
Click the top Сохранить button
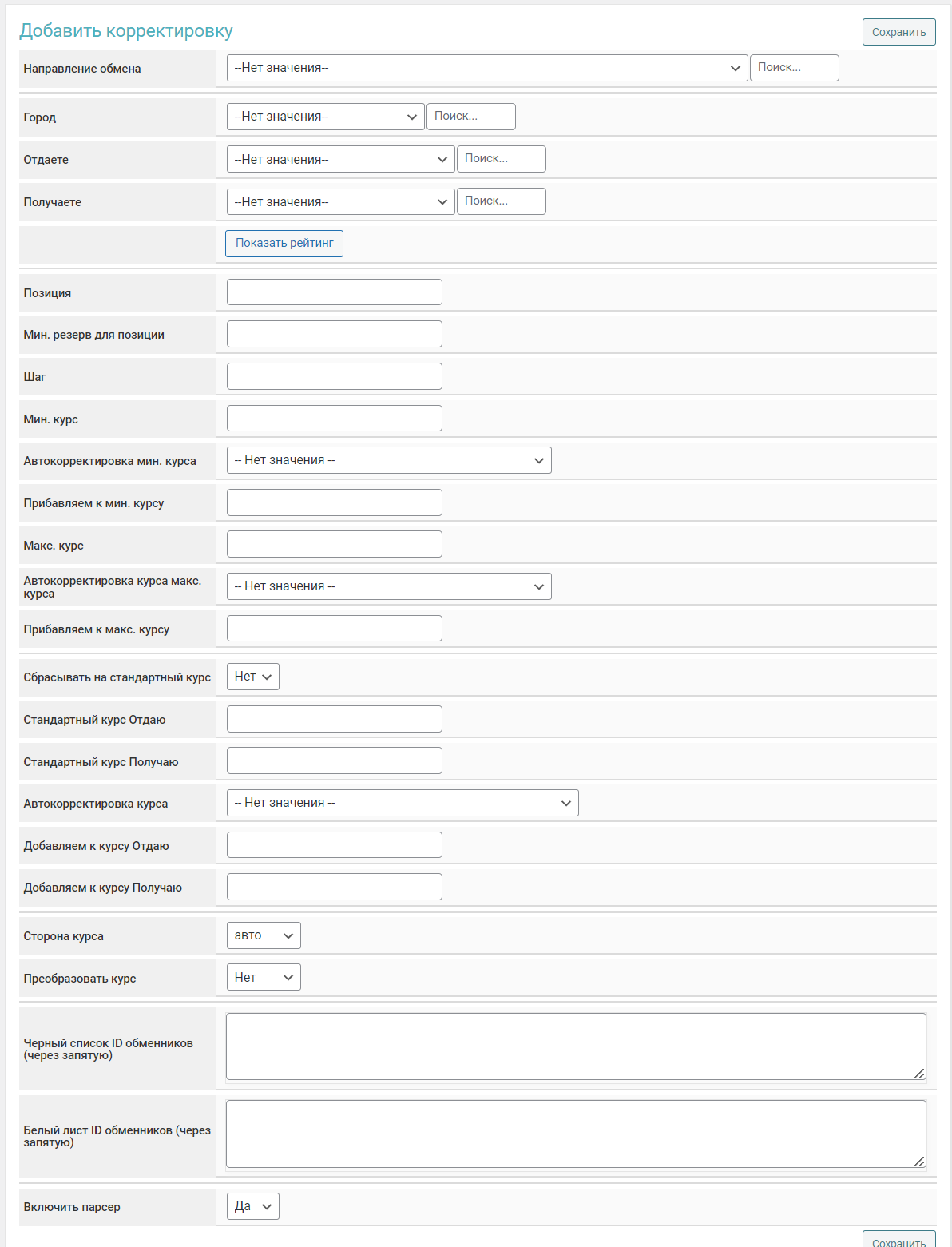(x=898, y=32)
